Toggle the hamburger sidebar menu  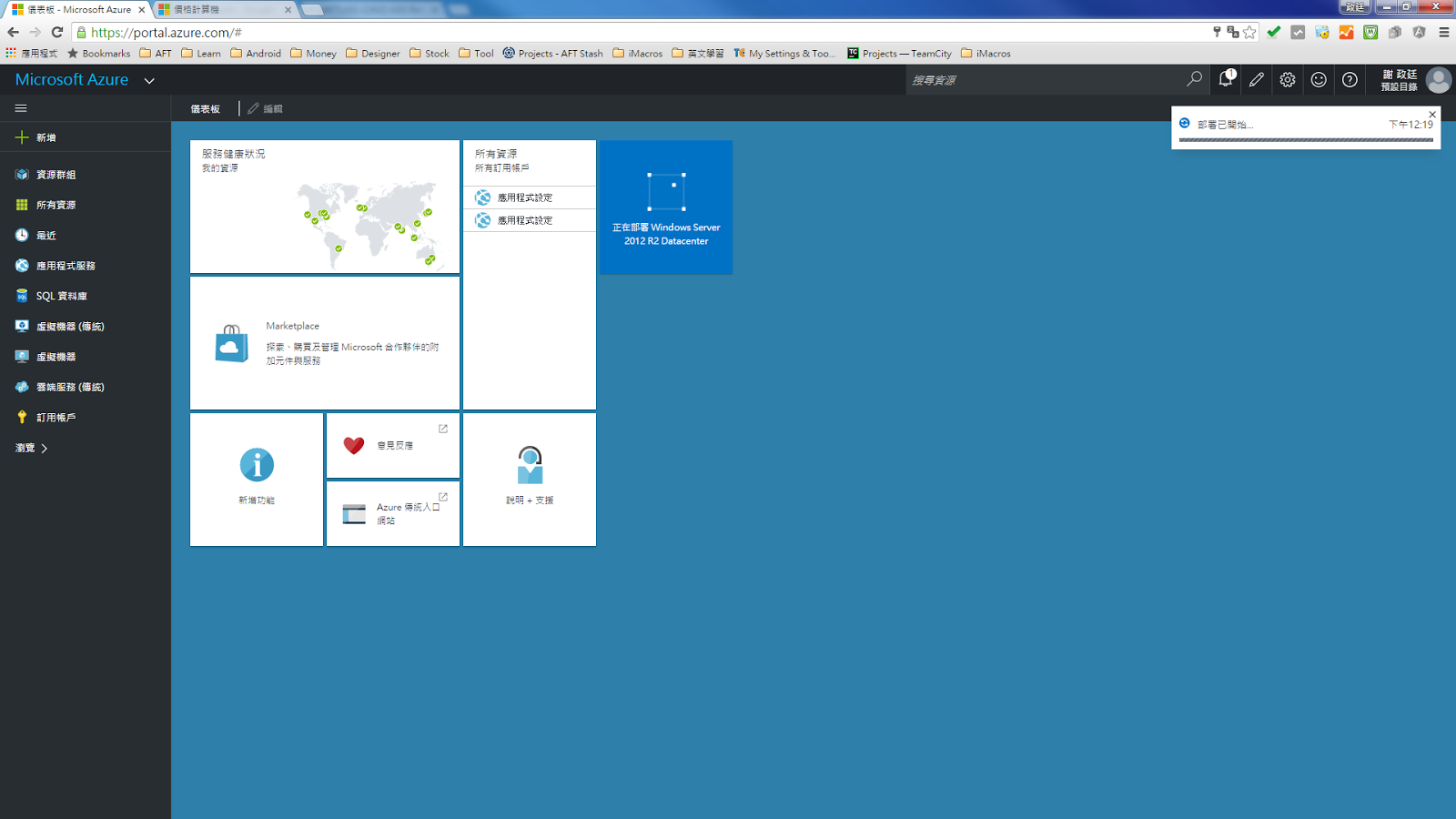[21, 108]
